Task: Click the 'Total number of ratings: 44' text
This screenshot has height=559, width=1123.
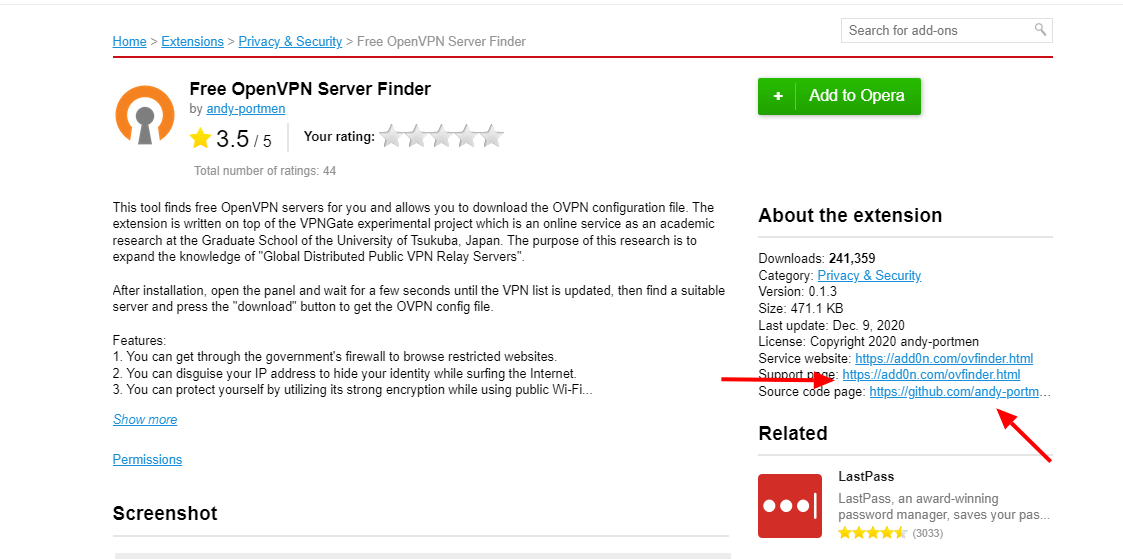Action: (265, 171)
